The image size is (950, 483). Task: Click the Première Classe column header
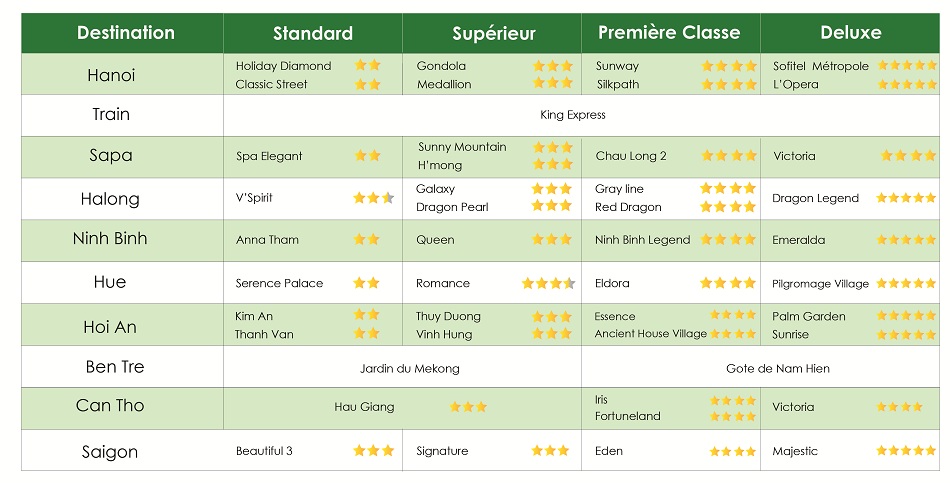(x=669, y=32)
